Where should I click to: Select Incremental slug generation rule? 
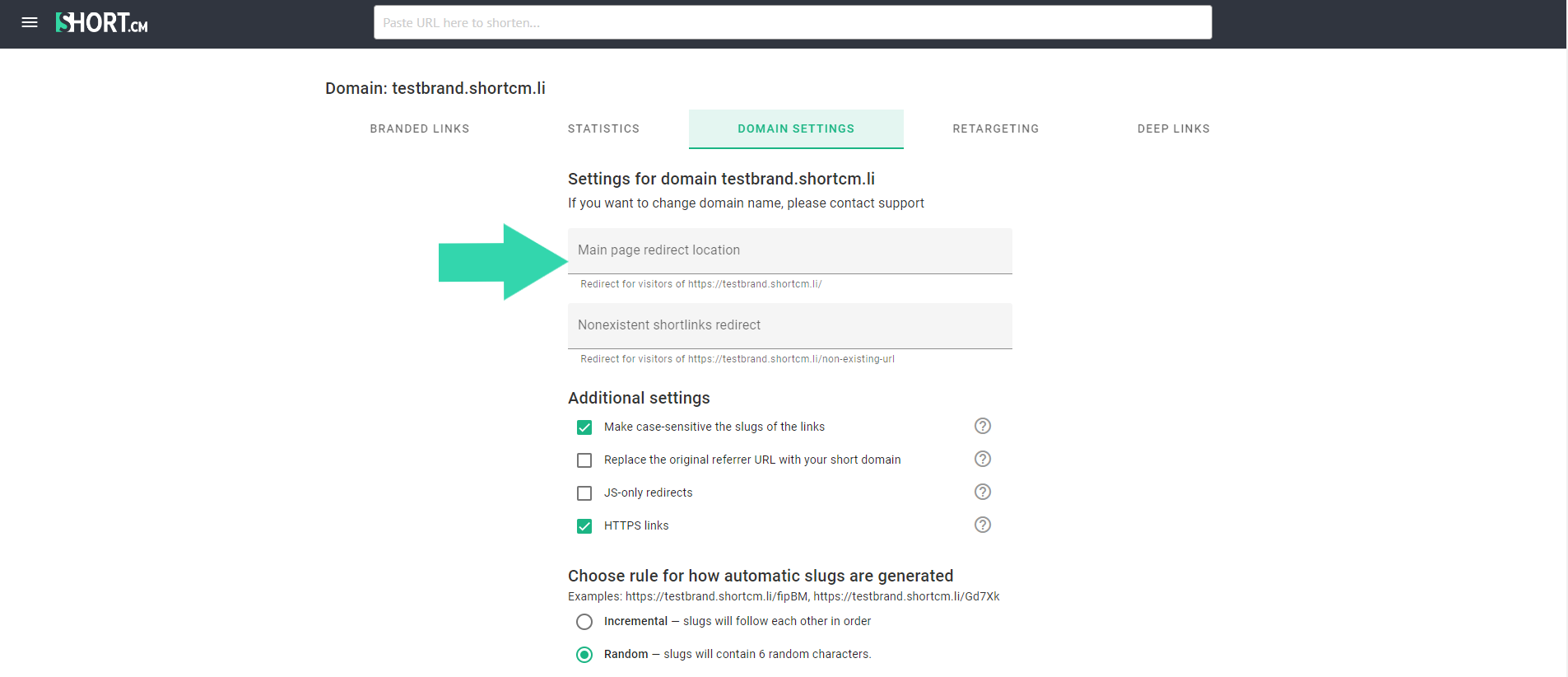[584, 622]
